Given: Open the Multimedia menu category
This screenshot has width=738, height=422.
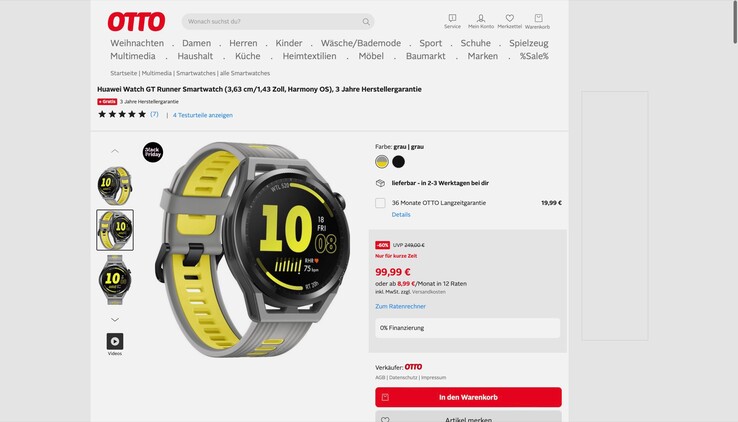Looking at the screenshot, I should (133, 56).
